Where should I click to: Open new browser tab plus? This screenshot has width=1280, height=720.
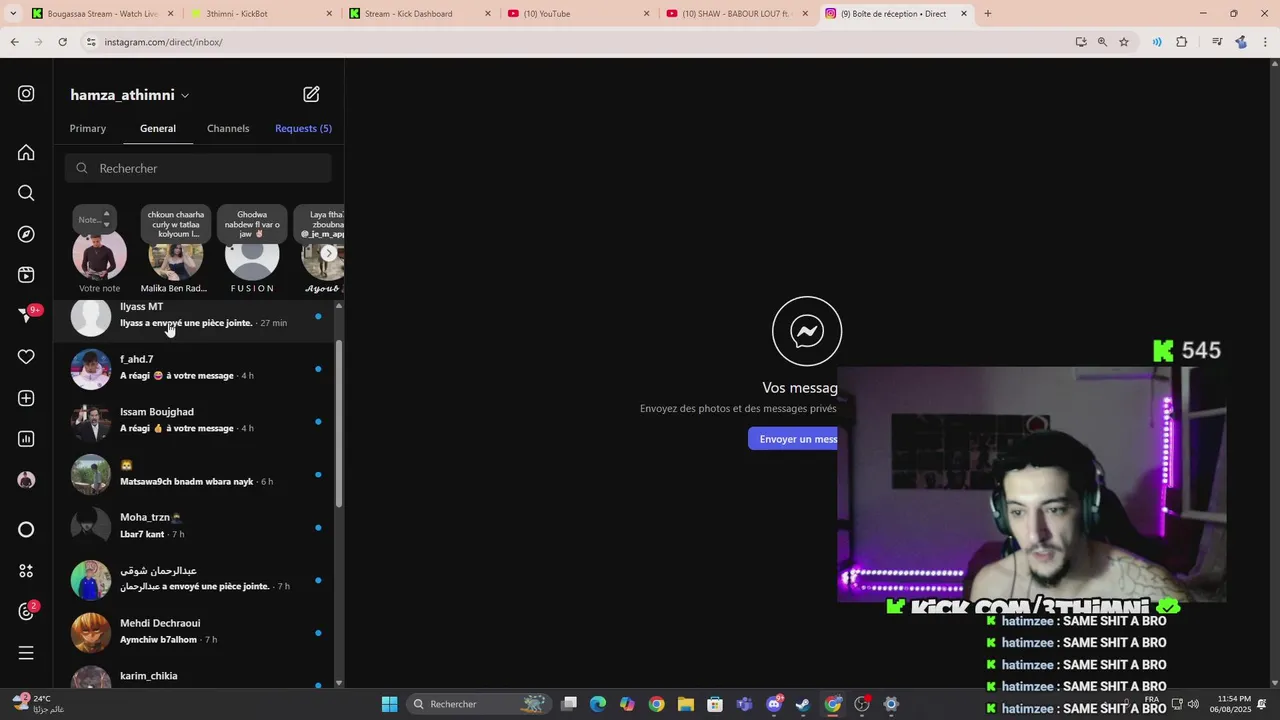(988, 14)
